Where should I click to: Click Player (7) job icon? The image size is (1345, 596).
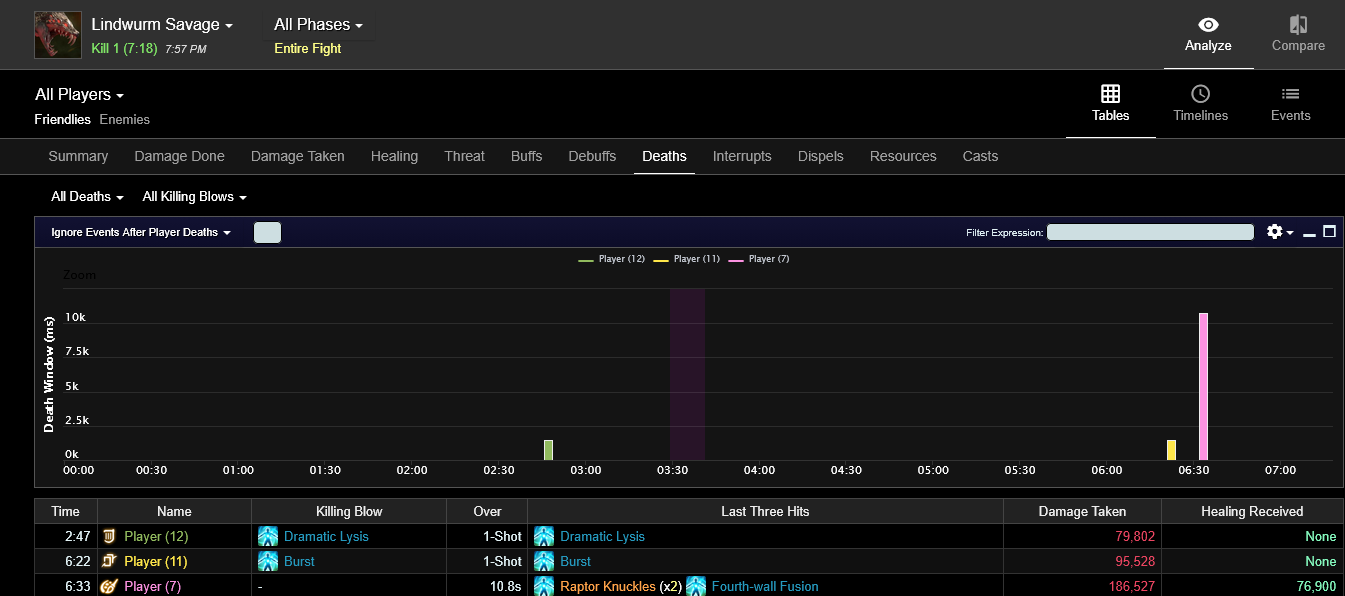pyautogui.click(x=110, y=586)
